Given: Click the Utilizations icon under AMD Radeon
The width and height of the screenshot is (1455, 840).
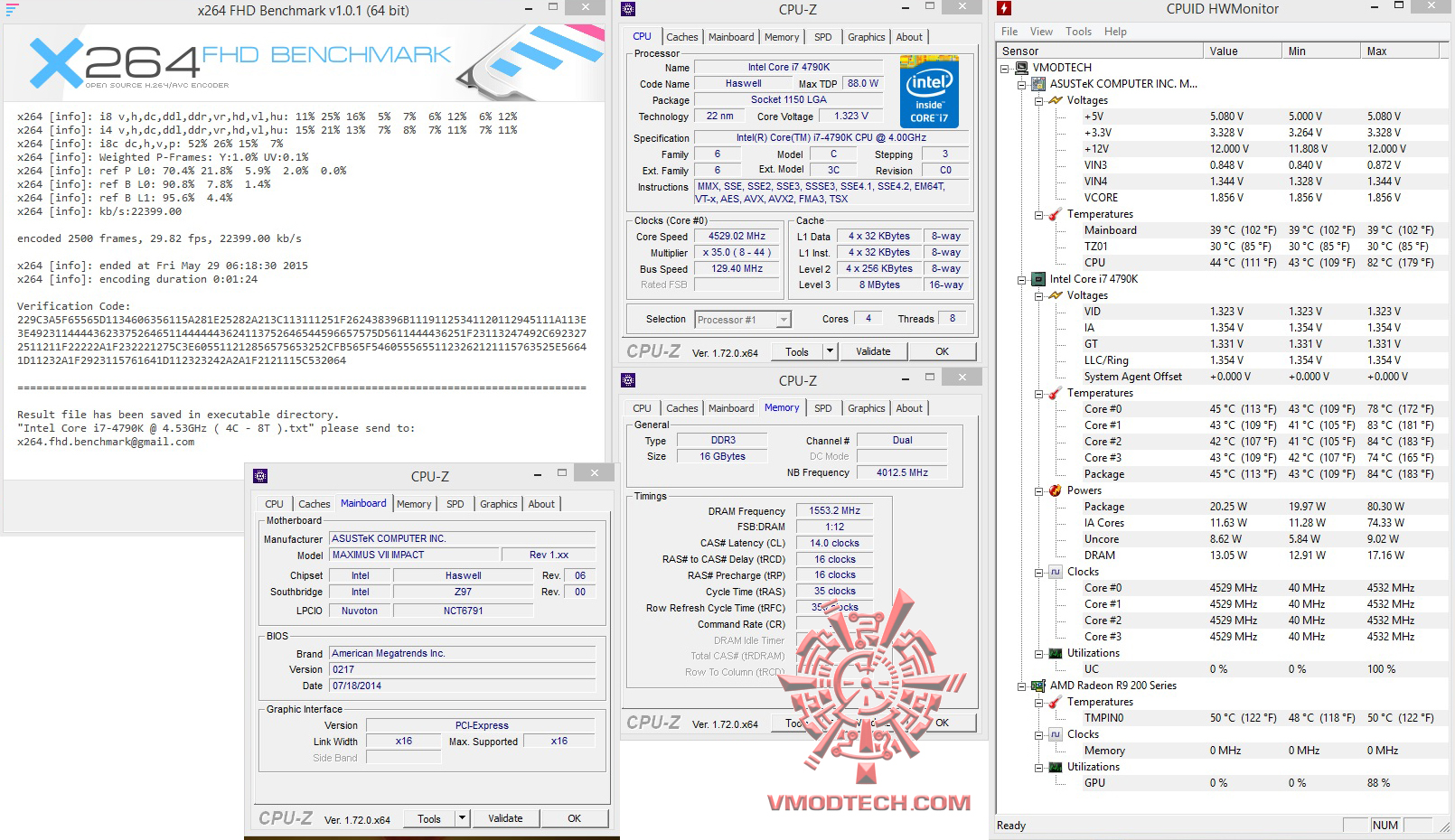Looking at the screenshot, I should [x=1056, y=767].
